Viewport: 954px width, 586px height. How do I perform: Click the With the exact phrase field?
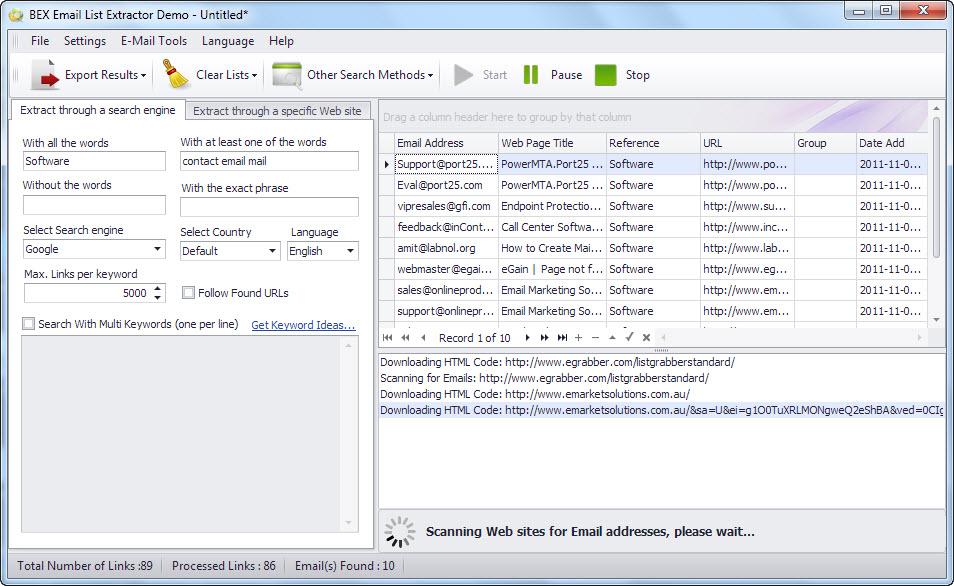pyautogui.click(x=269, y=207)
